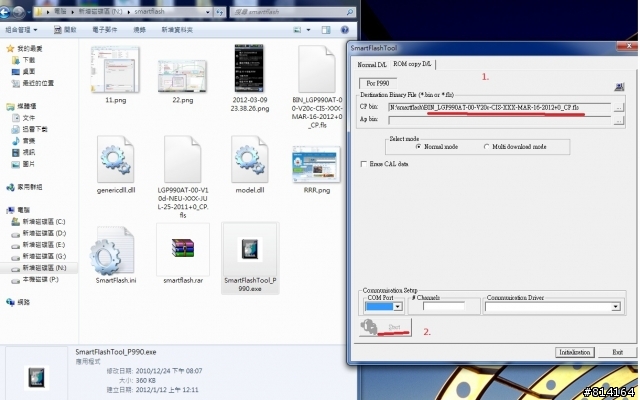
Task: Open Homegroup in the navigation pane
Action: tap(24, 187)
